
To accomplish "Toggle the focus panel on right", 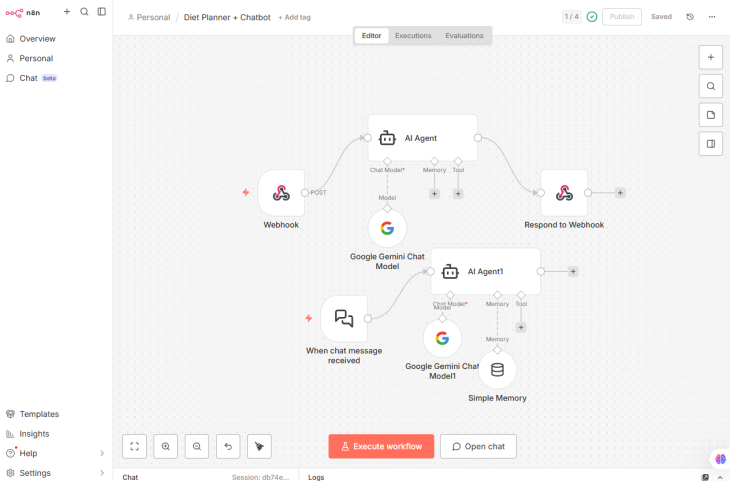I will pos(711,144).
